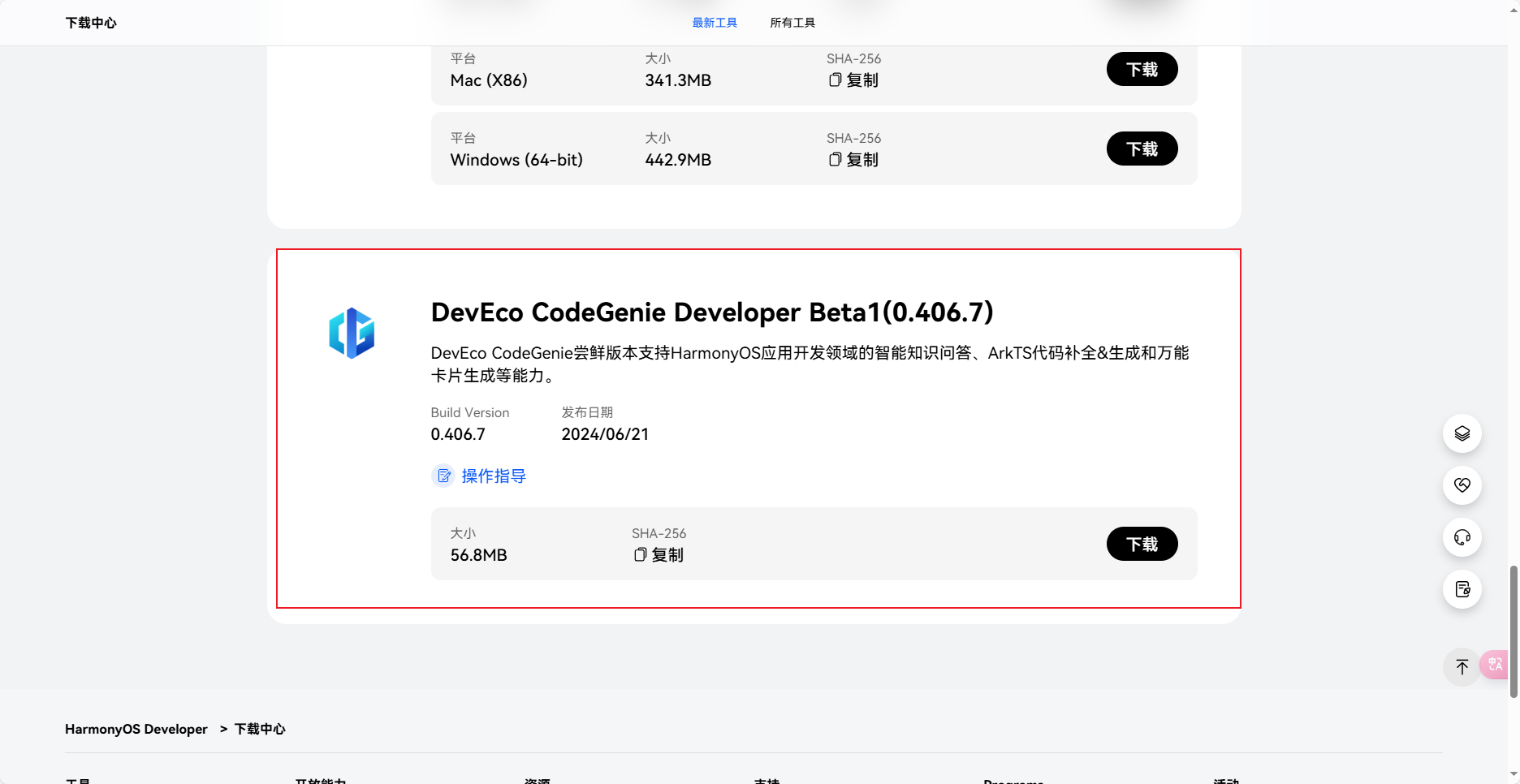Viewport: 1520px width, 784px height.
Task: Click the 下载中心 header title
Action: click(91, 23)
